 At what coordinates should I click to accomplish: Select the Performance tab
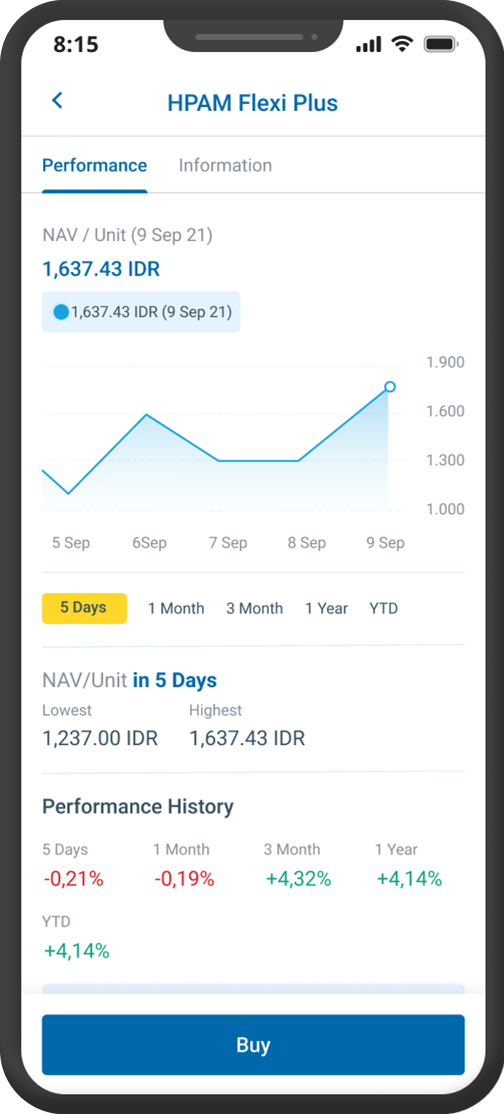pos(95,166)
